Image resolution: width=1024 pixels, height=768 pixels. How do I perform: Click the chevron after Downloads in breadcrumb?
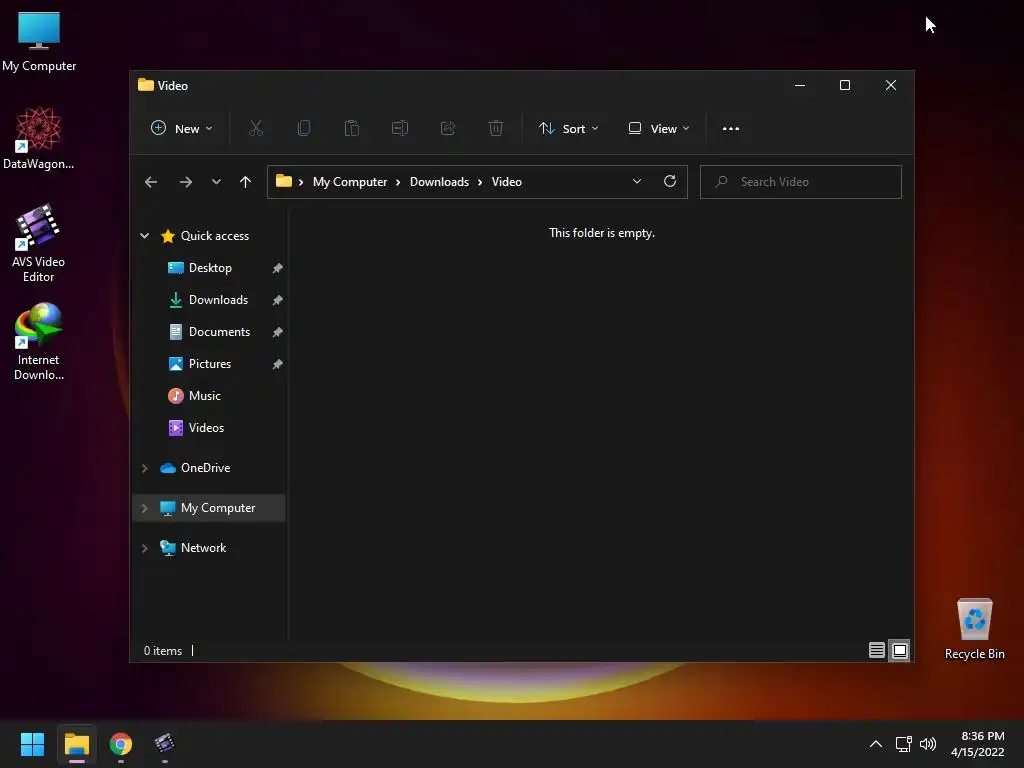(x=479, y=182)
